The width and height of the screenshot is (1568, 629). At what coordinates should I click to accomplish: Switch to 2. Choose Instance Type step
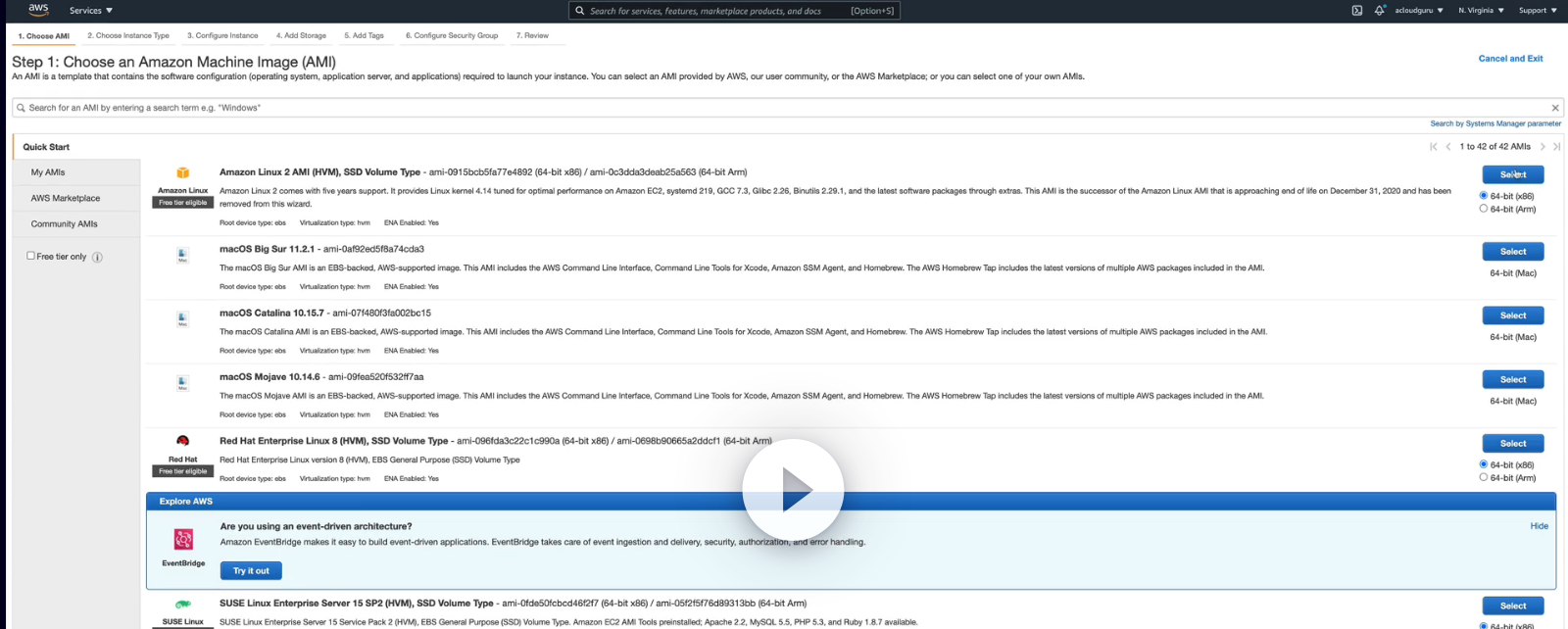128,35
